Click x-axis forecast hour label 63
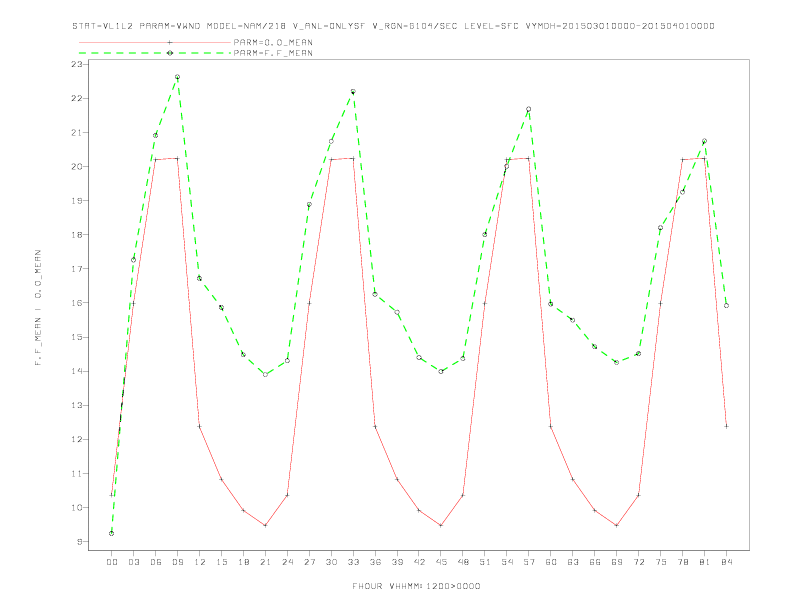 [x=573, y=562]
